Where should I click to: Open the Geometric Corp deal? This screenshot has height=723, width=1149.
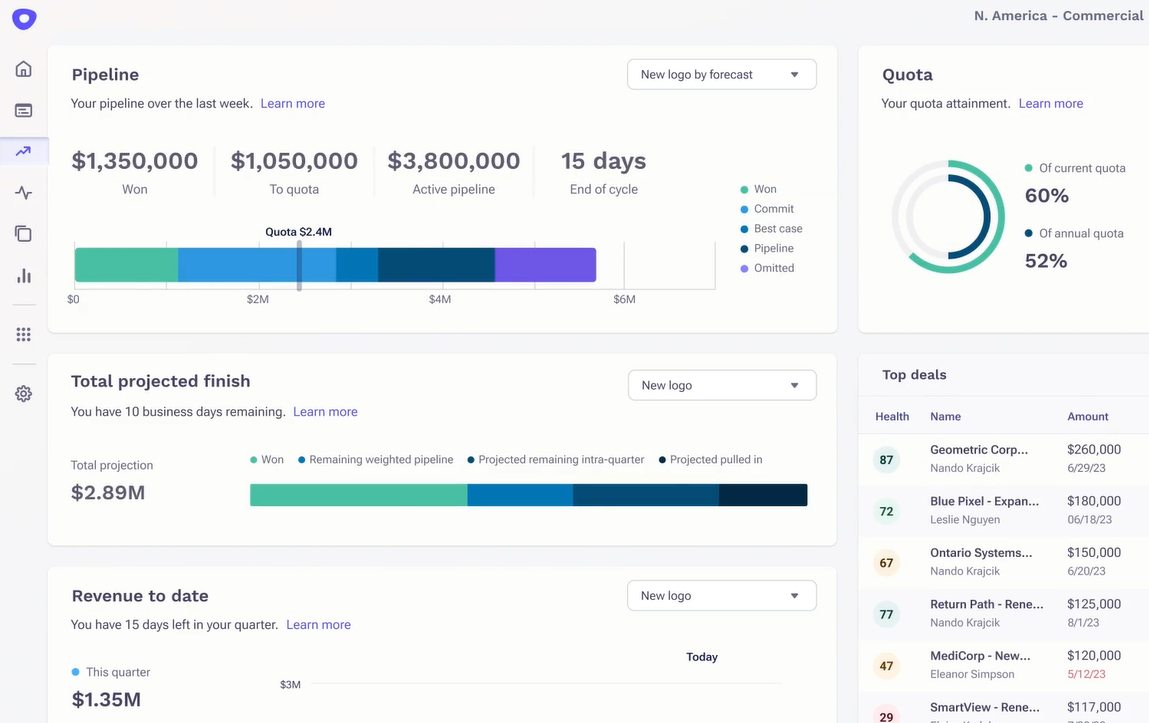coord(979,450)
